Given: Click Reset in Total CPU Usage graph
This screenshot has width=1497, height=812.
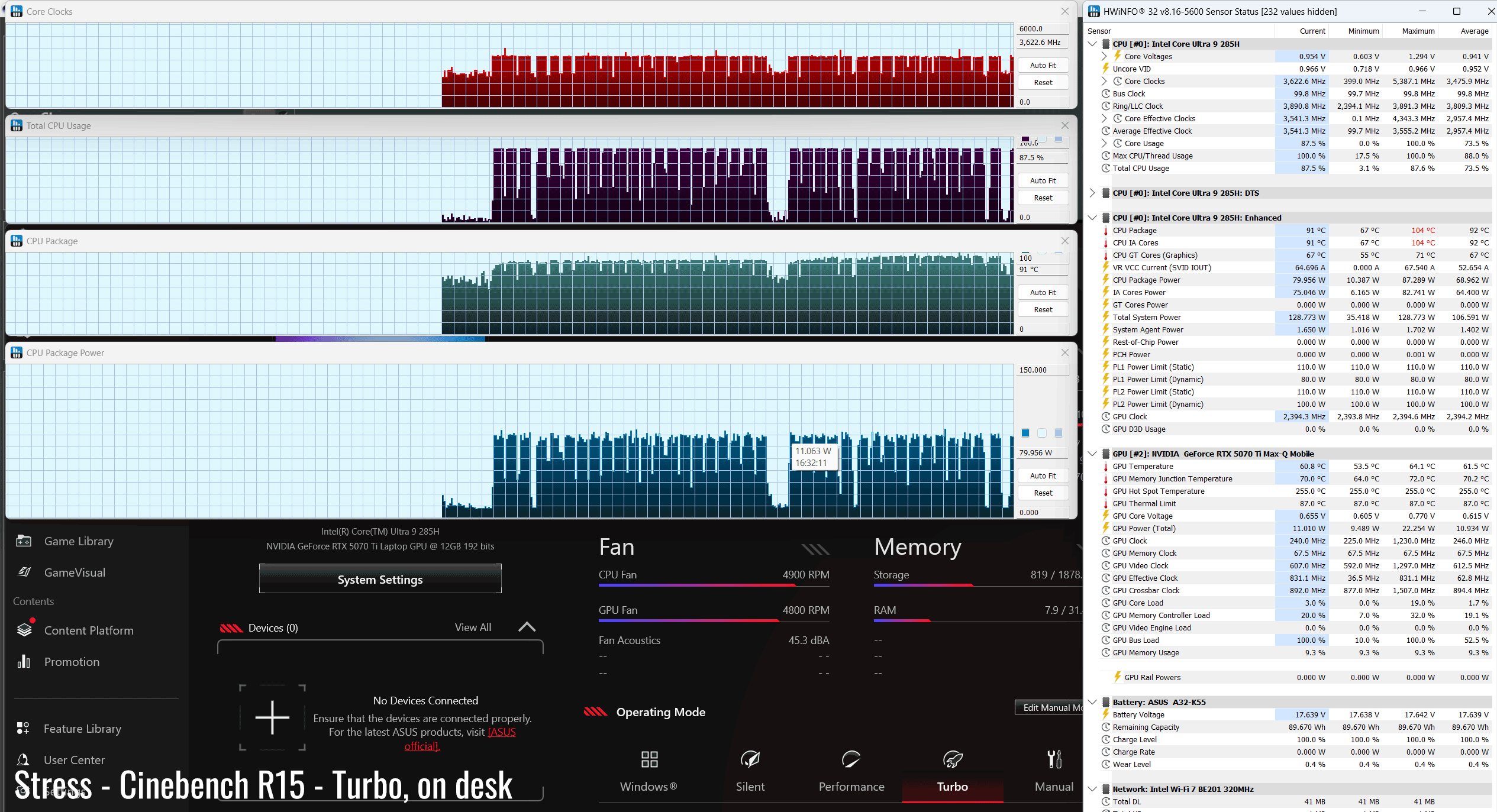Looking at the screenshot, I should coord(1043,198).
